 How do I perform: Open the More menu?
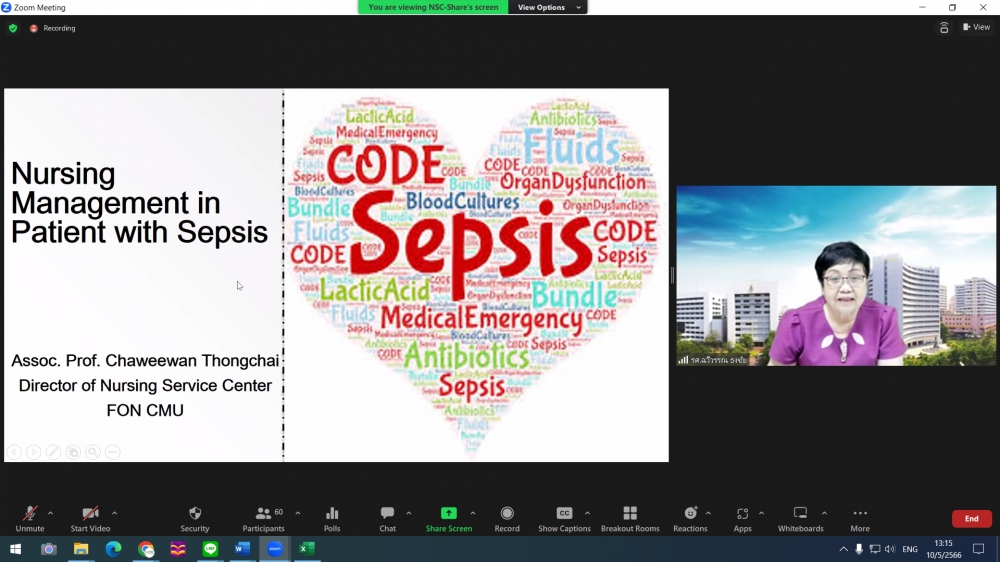point(860,514)
